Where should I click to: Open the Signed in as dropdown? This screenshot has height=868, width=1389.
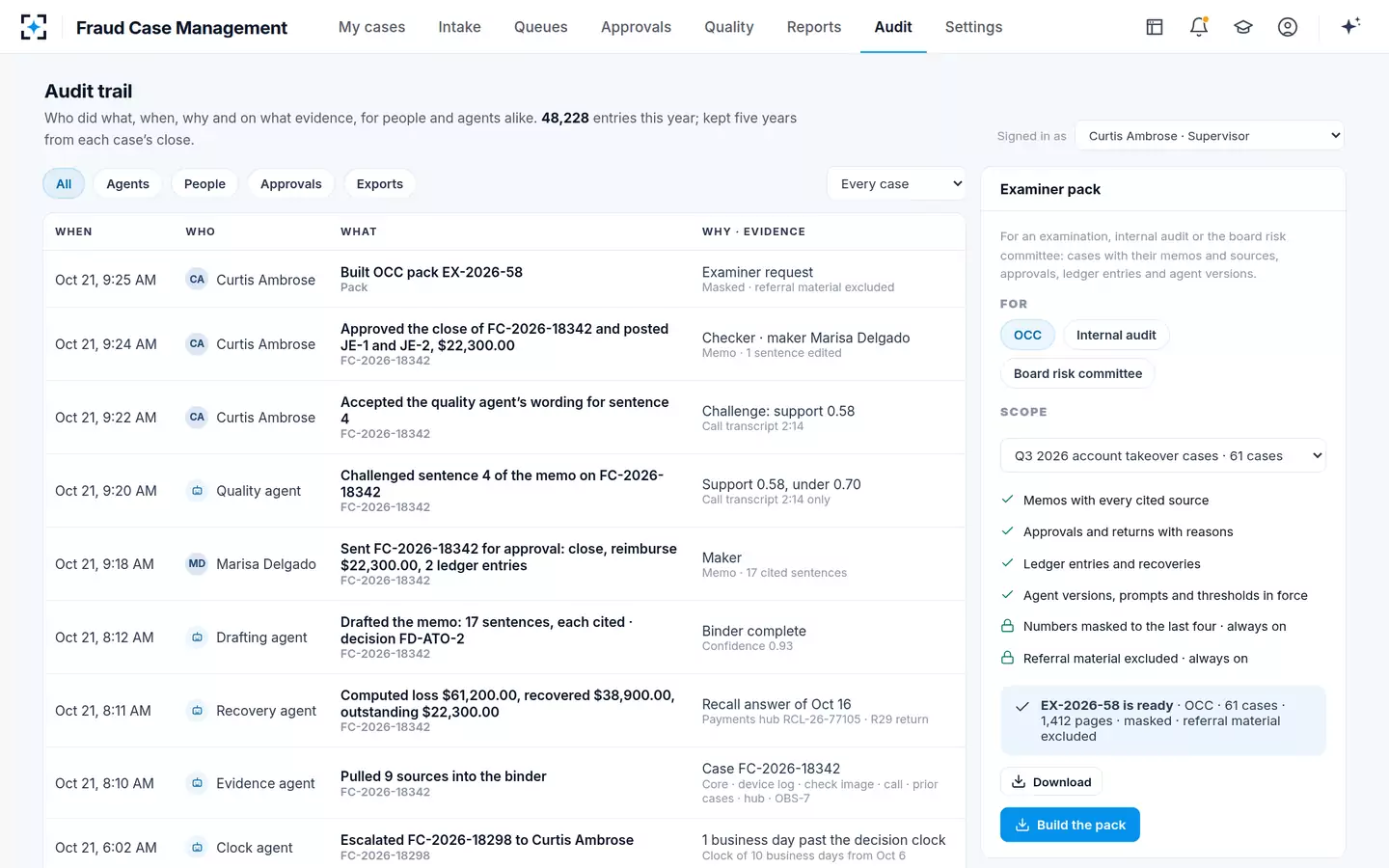pos(1210,136)
